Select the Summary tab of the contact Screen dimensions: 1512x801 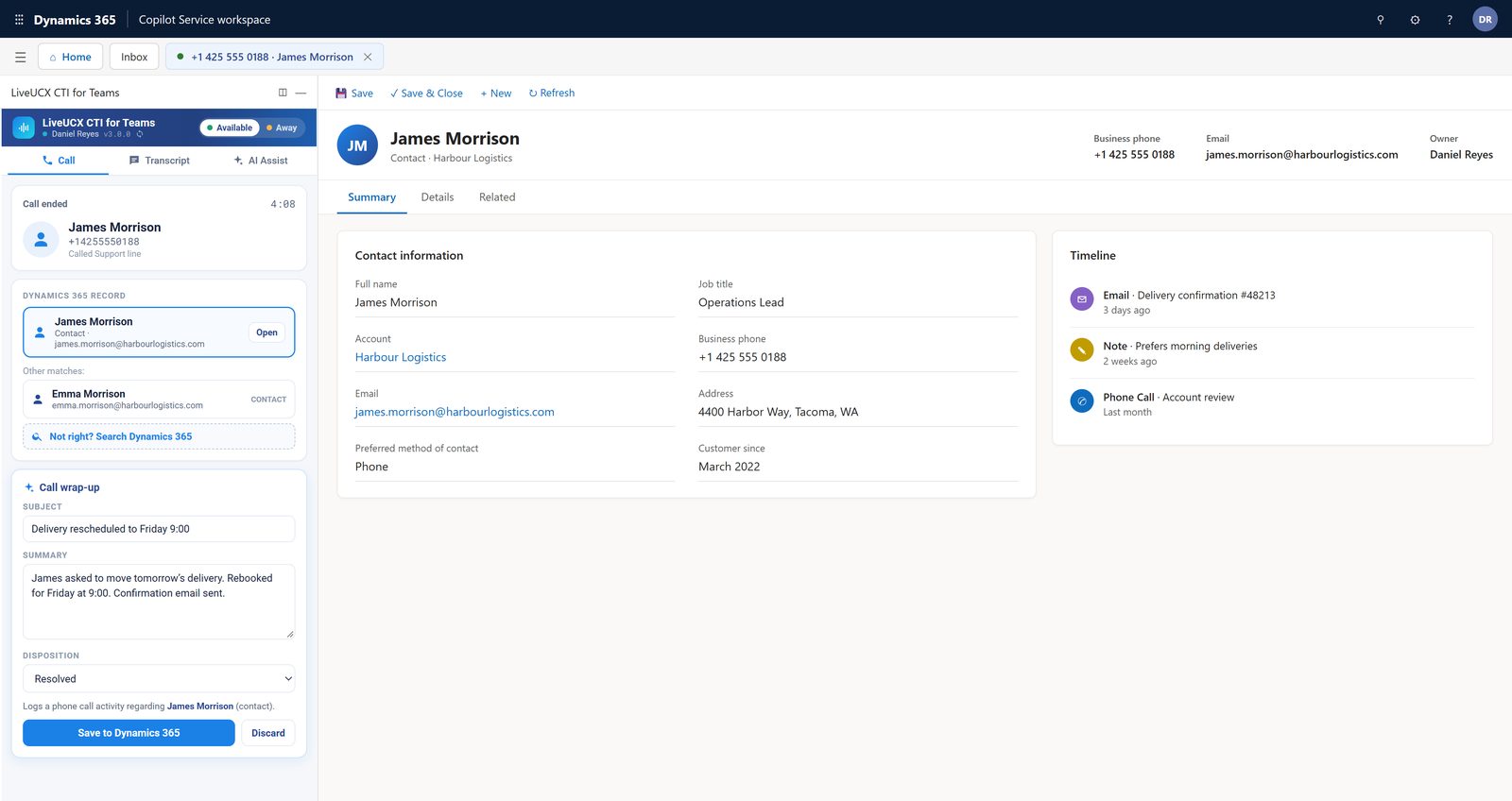tap(371, 197)
